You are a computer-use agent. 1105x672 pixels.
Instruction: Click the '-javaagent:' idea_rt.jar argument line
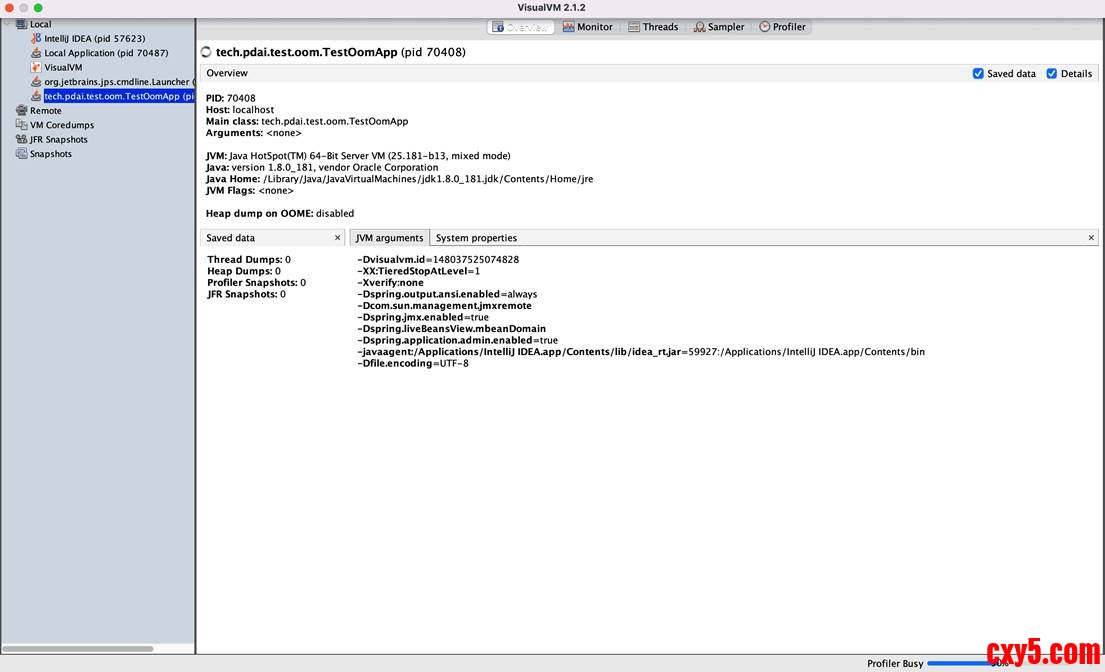(641, 351)
